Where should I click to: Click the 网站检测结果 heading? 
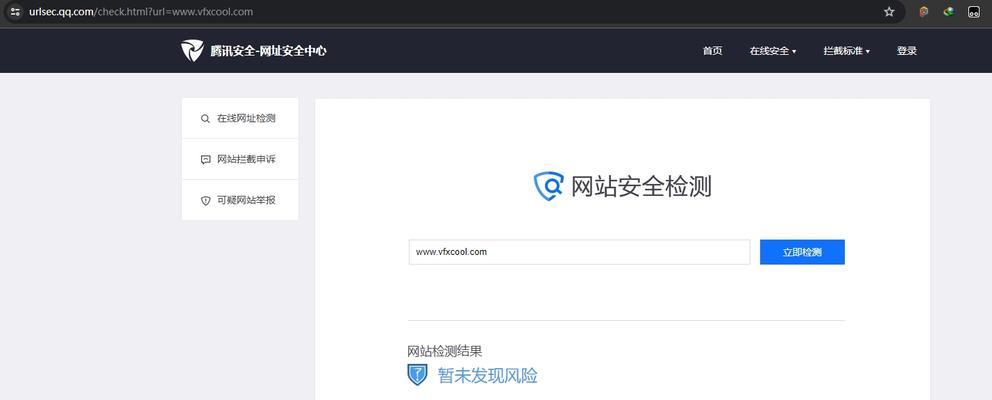445,351
